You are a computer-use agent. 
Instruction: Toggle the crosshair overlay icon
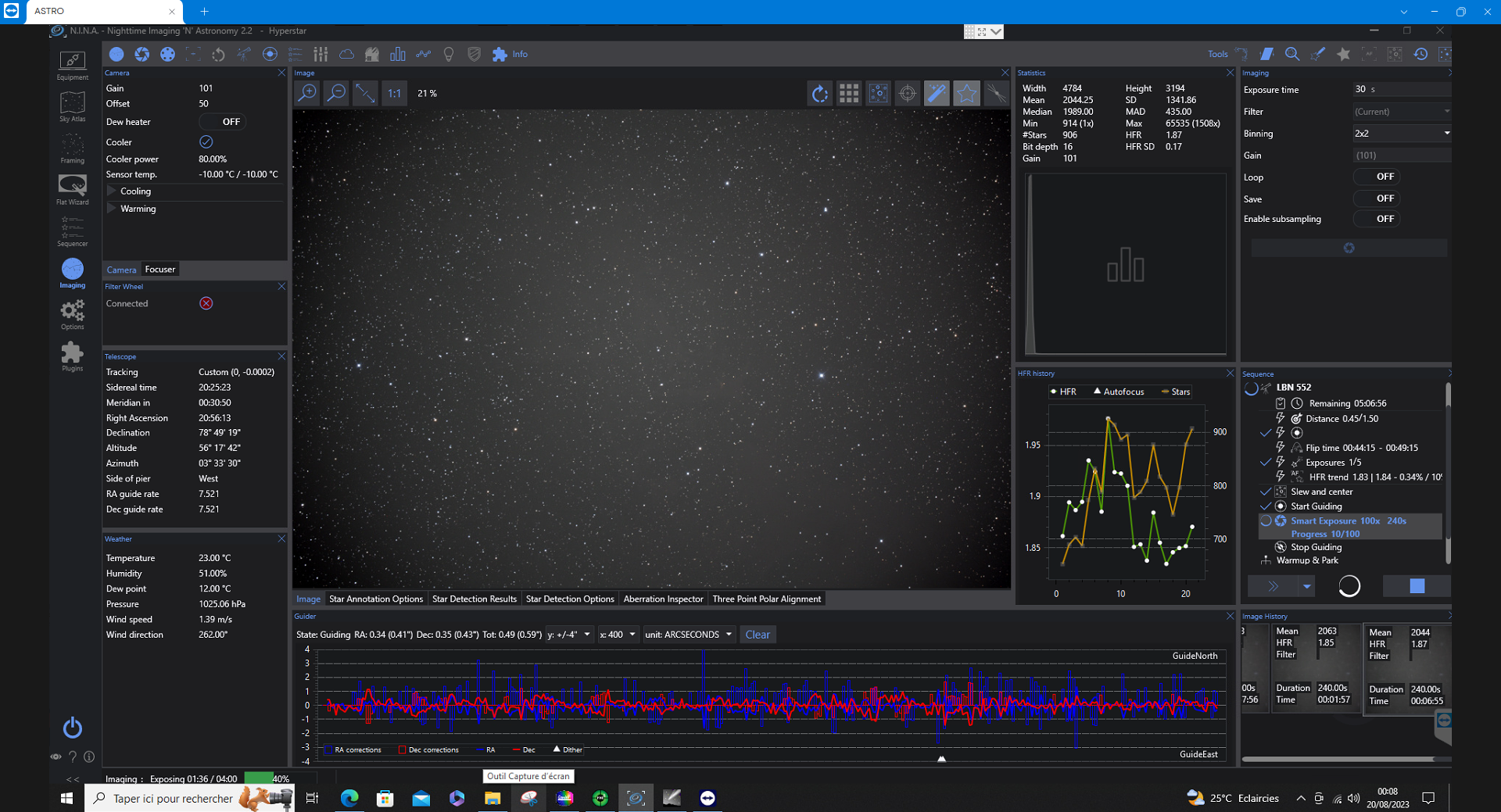908,94
